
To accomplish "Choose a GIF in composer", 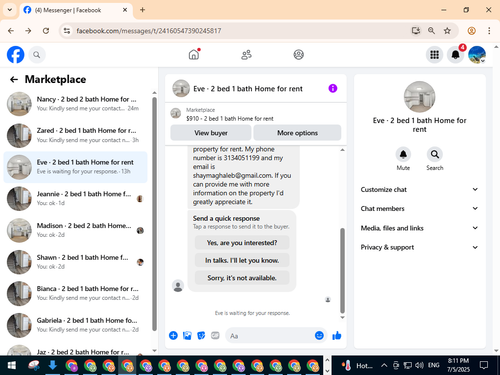I will 215,335.
